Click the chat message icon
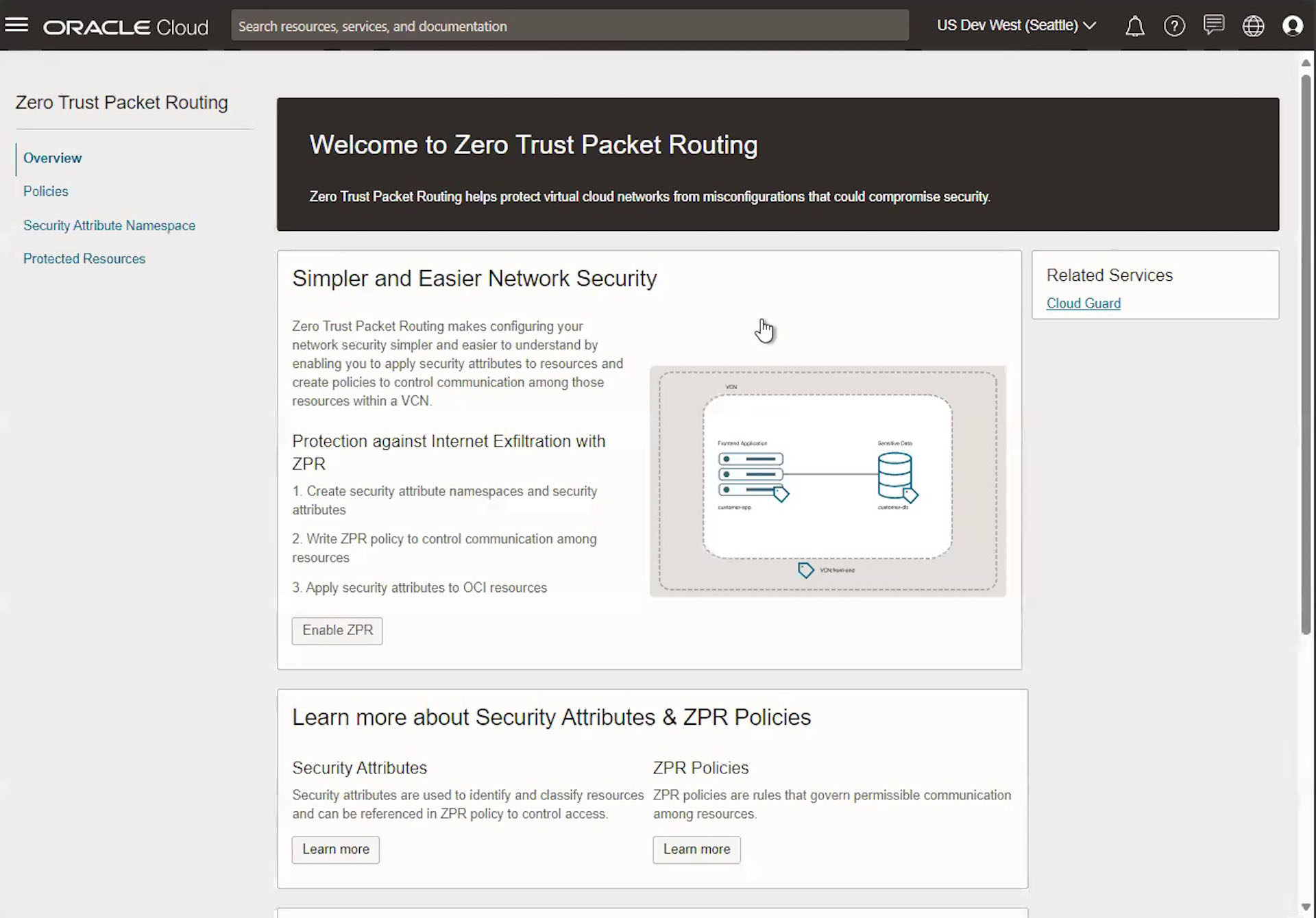The height and width of the screenshot is (918, 1316). tap(1214, 25)
